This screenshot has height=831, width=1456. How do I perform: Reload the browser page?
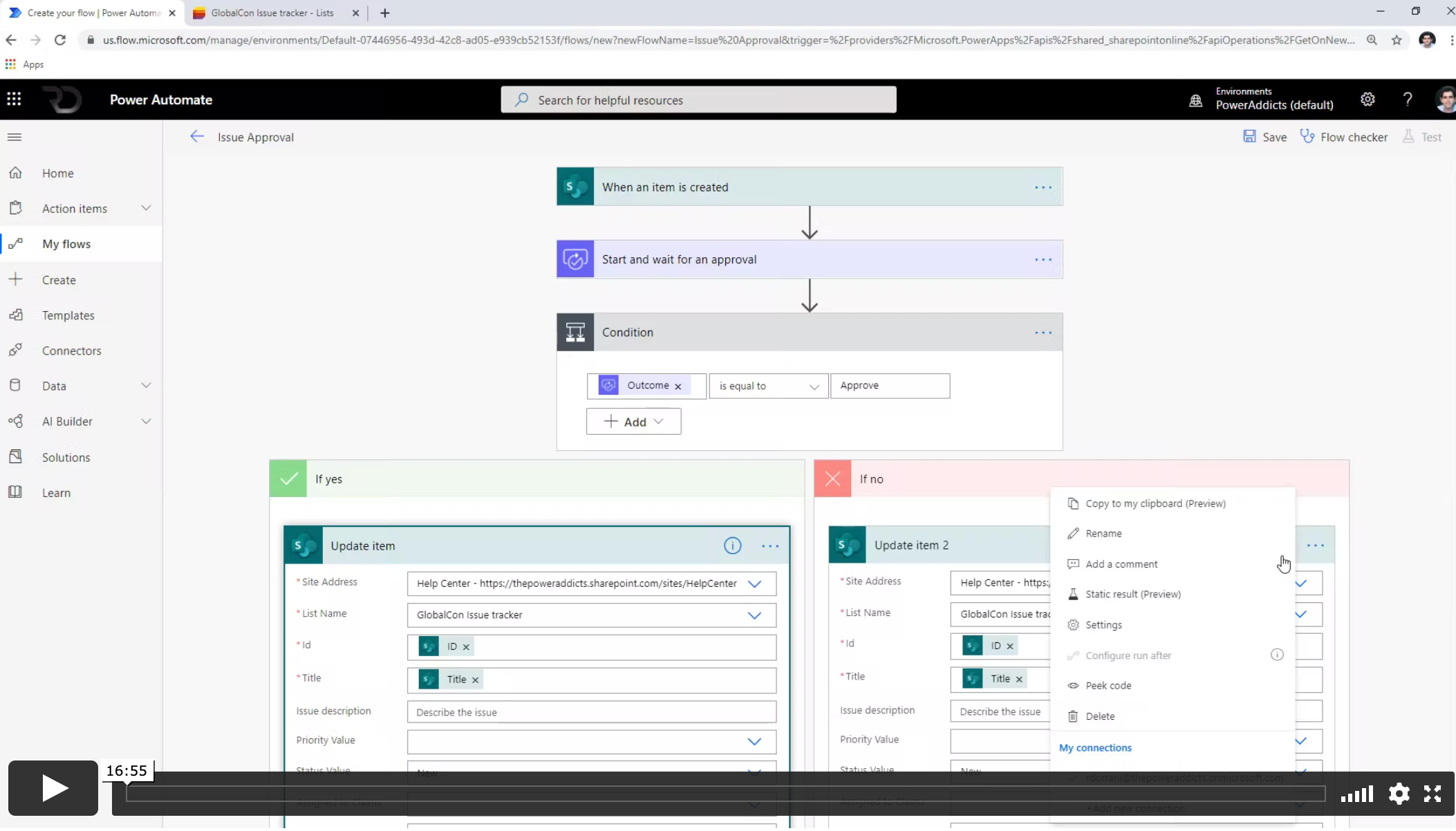(x=60, y=40)
